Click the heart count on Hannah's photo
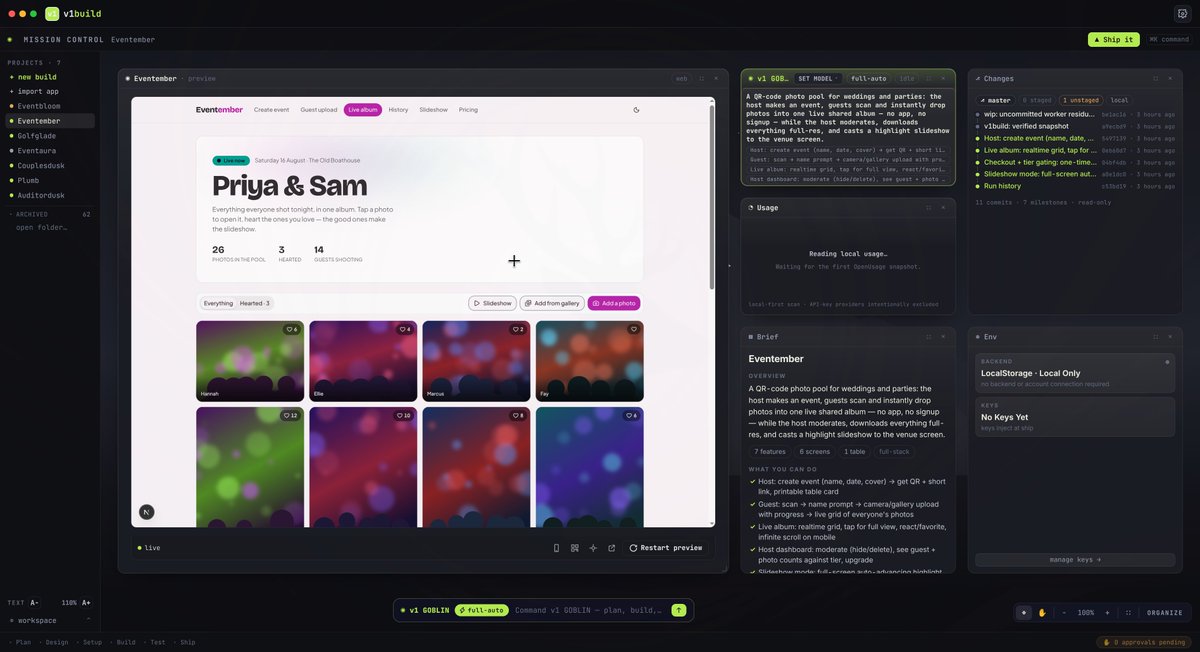 pos(292,329)
